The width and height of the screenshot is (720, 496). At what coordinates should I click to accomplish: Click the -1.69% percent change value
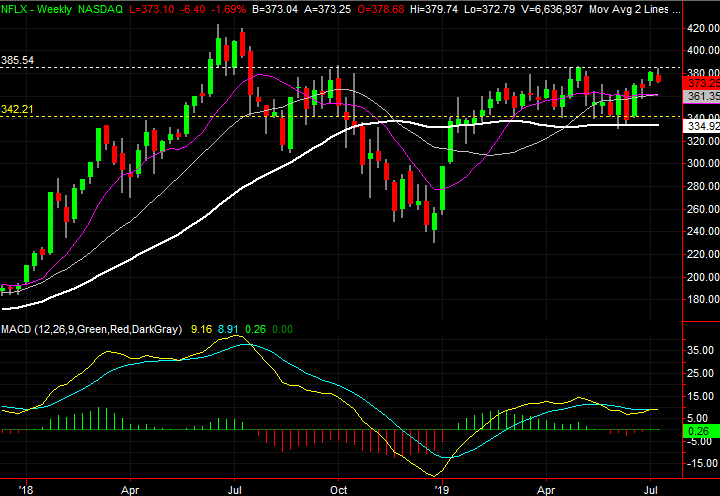tap(228, 9)
